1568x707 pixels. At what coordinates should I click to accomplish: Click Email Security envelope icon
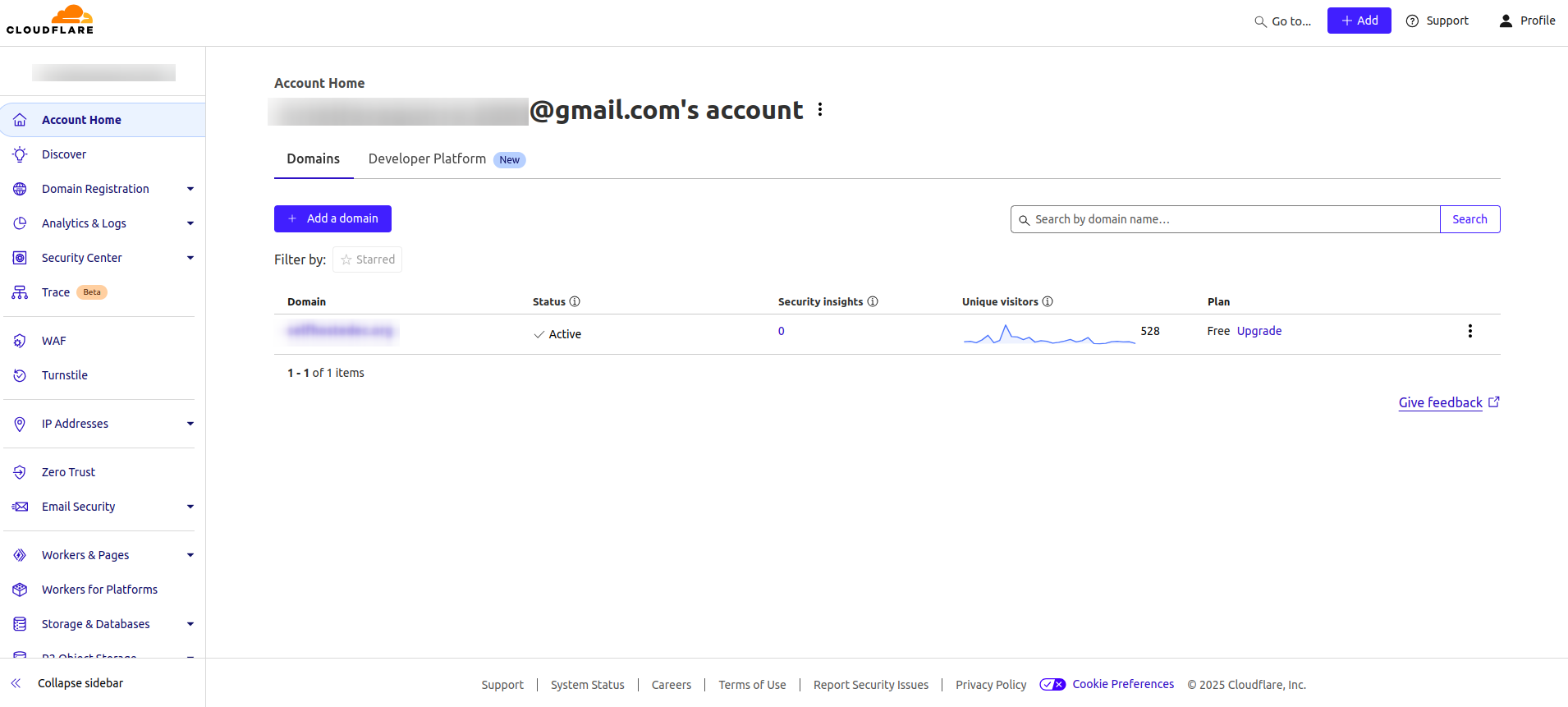(20, 507)
